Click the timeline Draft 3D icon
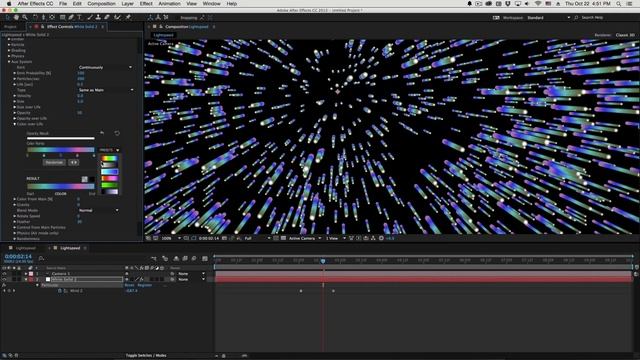 [x=165, y=258]
